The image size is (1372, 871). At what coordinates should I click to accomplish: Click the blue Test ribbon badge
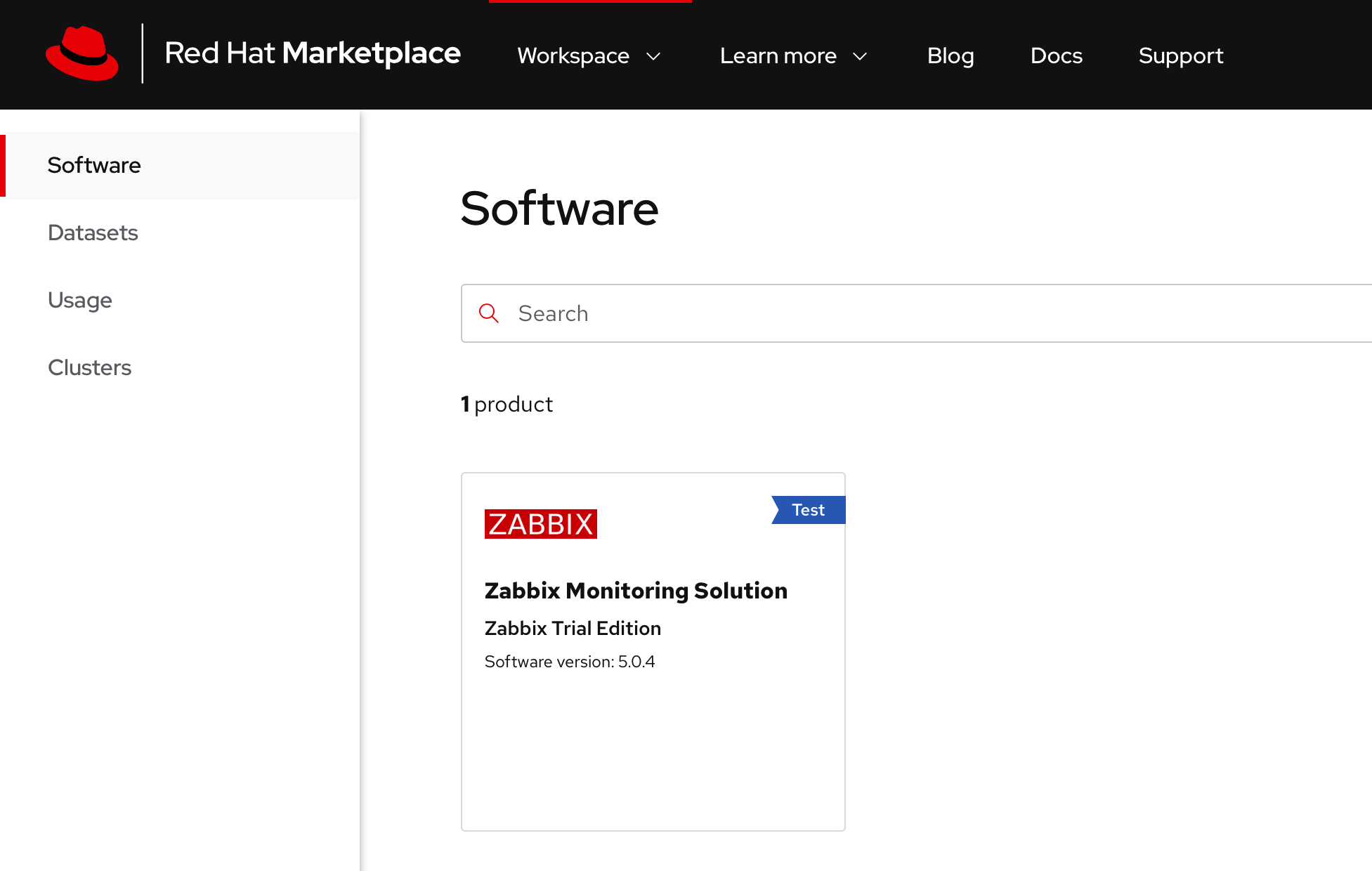809,510
